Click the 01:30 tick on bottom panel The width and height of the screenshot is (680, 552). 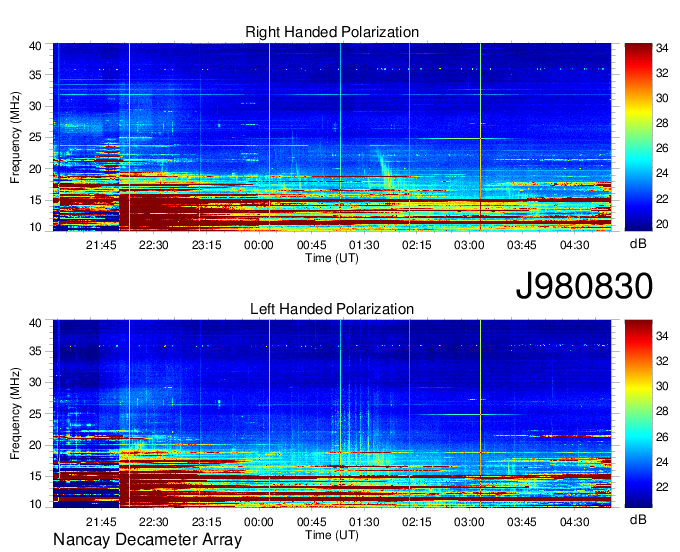364,522
